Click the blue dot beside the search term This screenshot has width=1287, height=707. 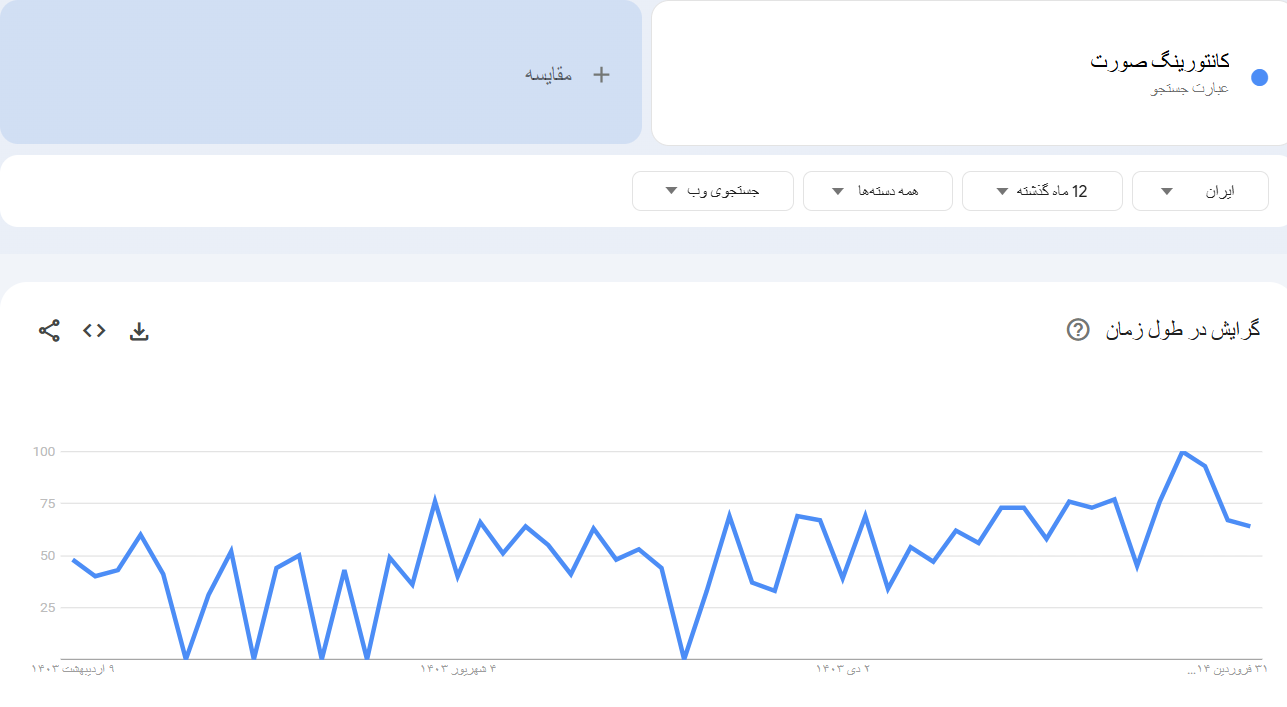coord(1259,78)
